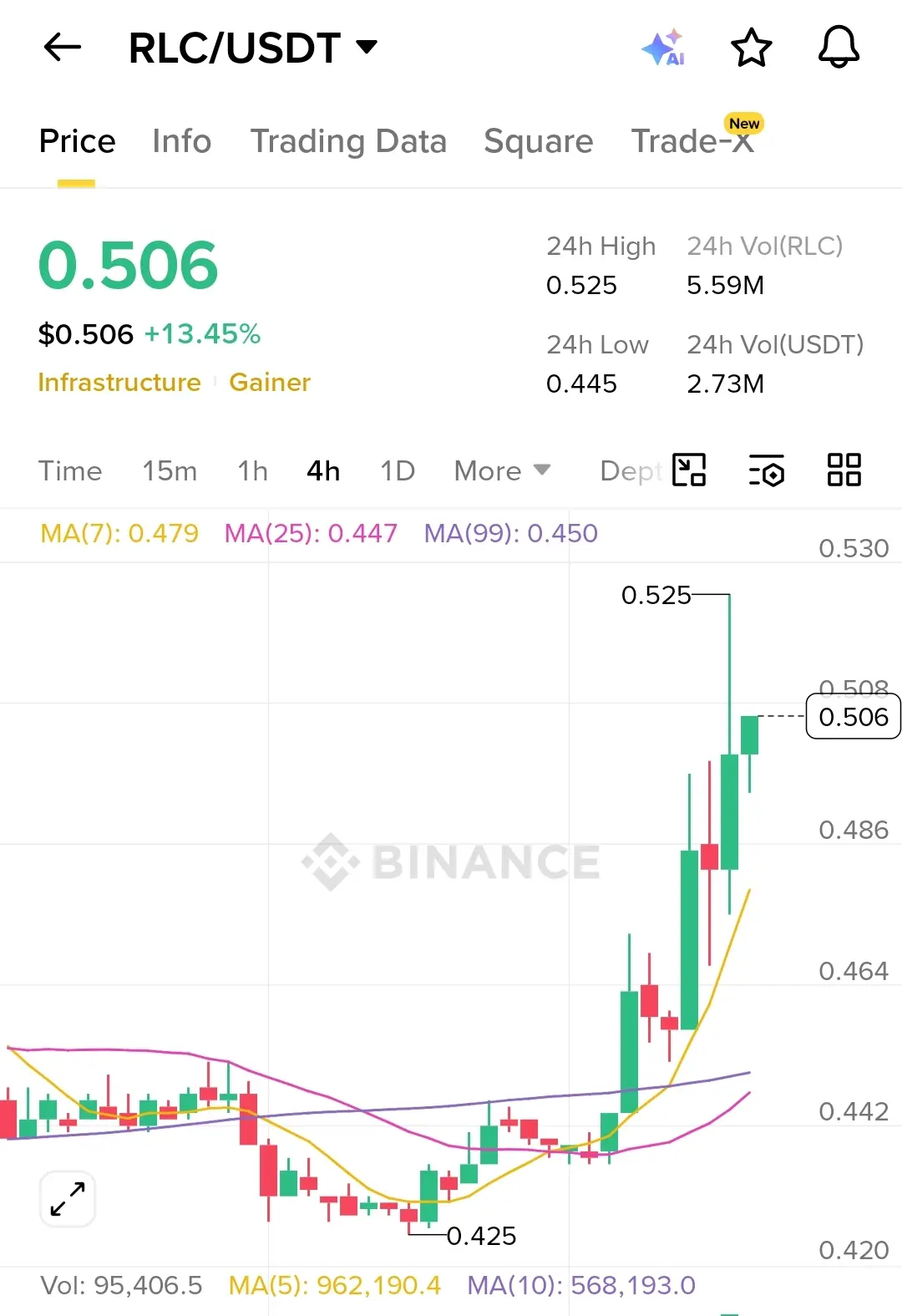Screen dimensions: 902x1316
Task: Tap the 24h Vol(USDT) value 2.73M
Action: (725, 384)
